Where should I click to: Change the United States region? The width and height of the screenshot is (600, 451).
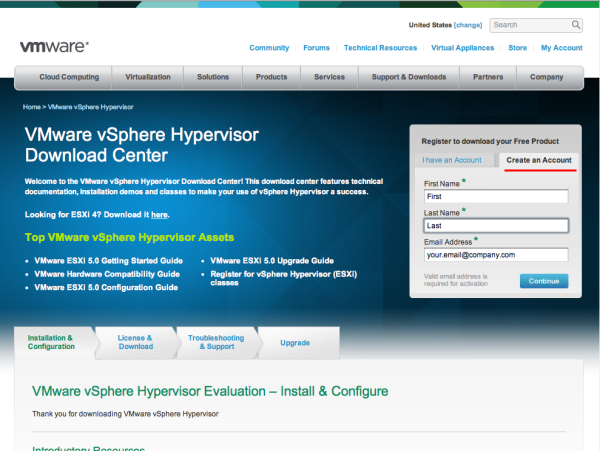(x=468, y=25)
